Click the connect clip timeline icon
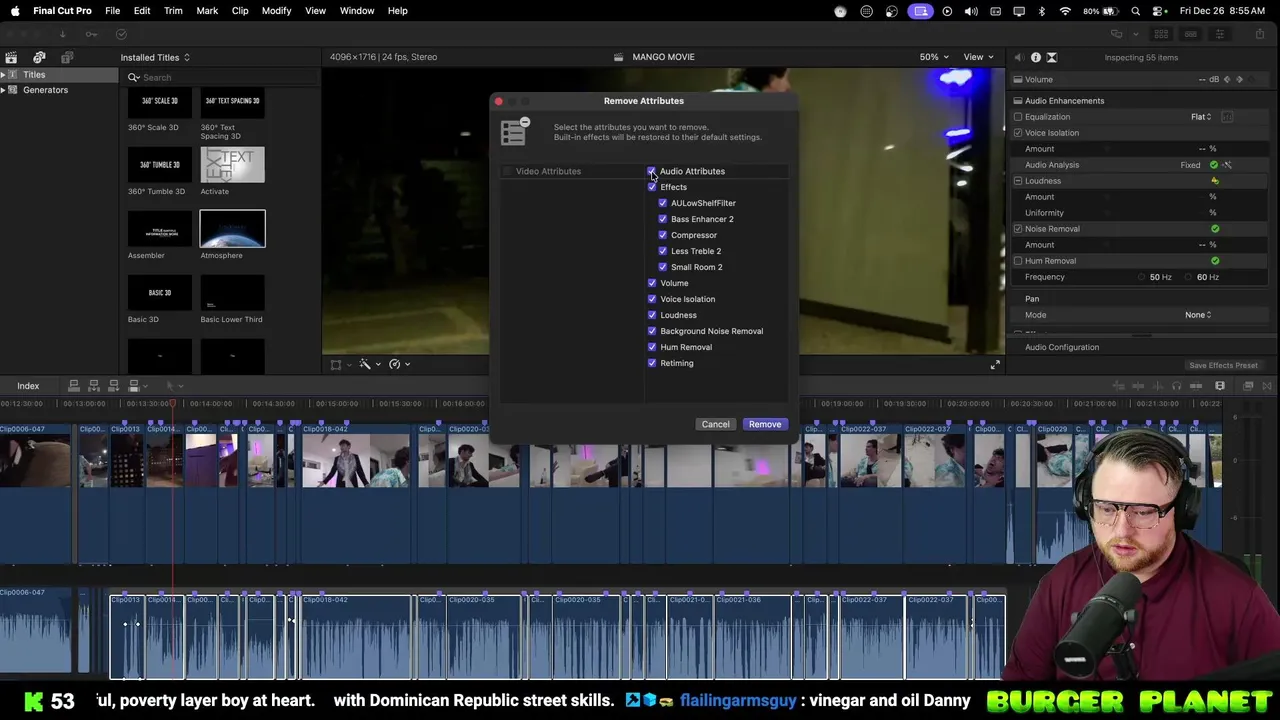 [x=74, y=386]
